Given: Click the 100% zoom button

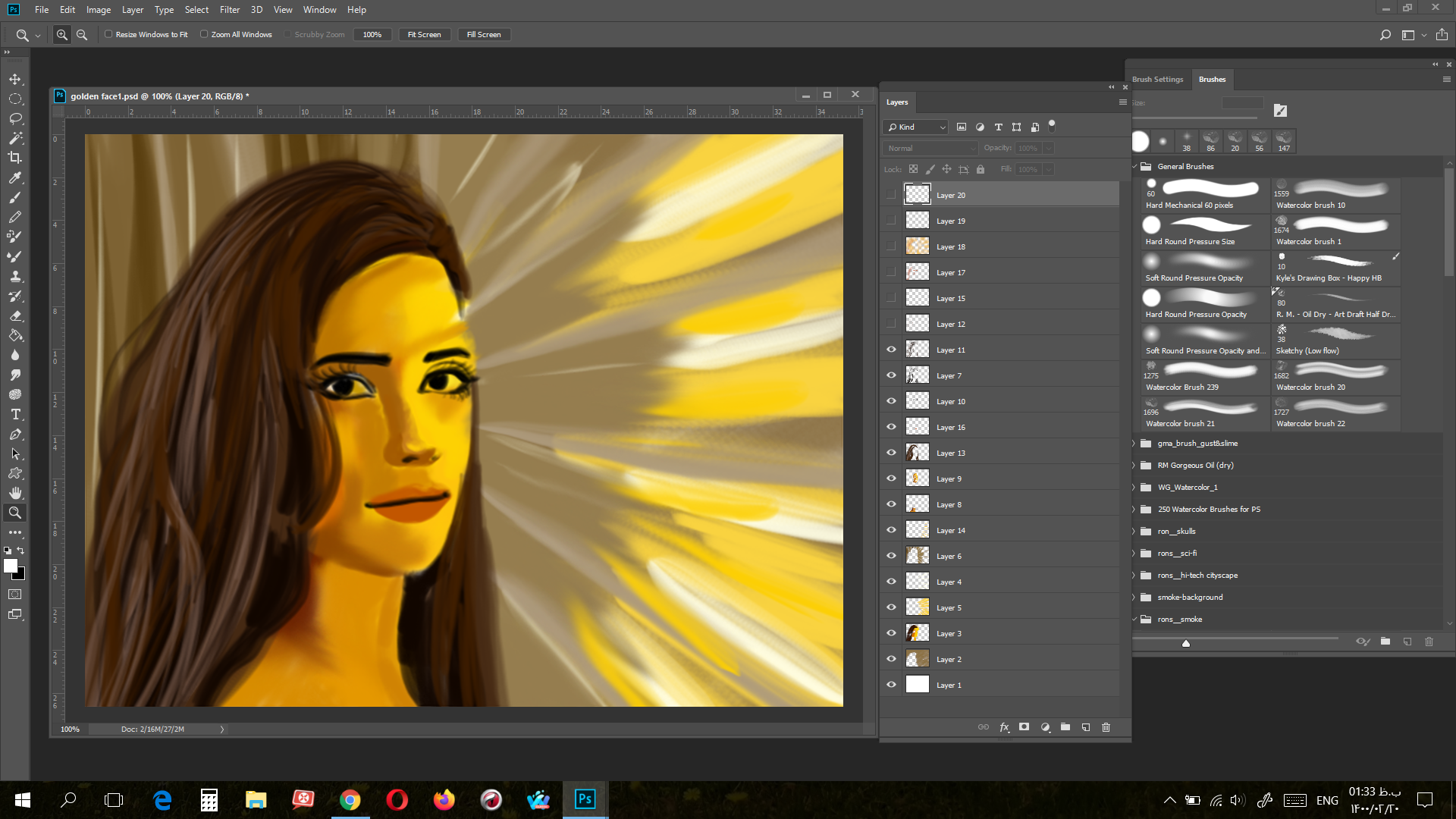Looking at the screenshot, I should pos(372,35).
